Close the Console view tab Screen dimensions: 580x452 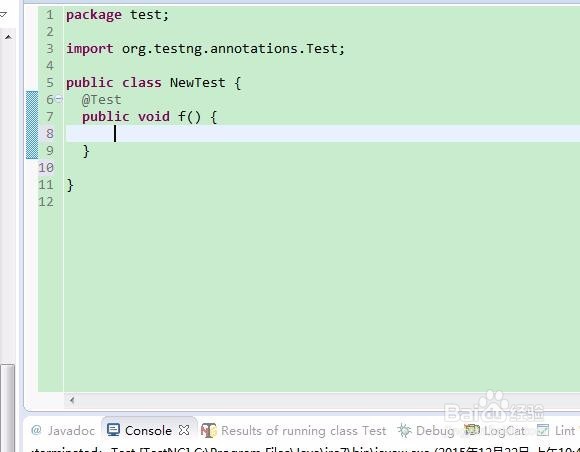click(x=184, y=430)
